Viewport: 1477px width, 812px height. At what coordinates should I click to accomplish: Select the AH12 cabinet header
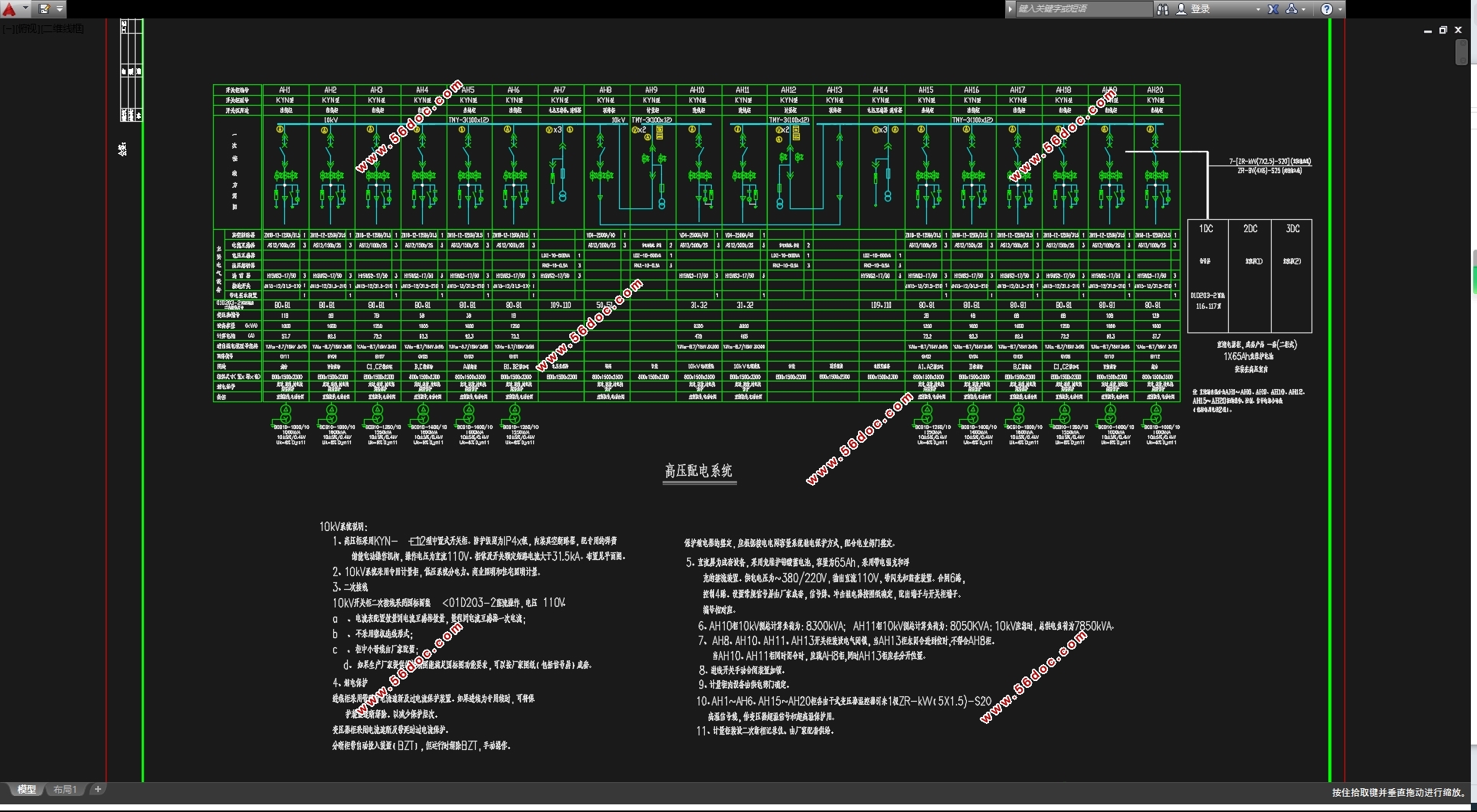point(789,90)
